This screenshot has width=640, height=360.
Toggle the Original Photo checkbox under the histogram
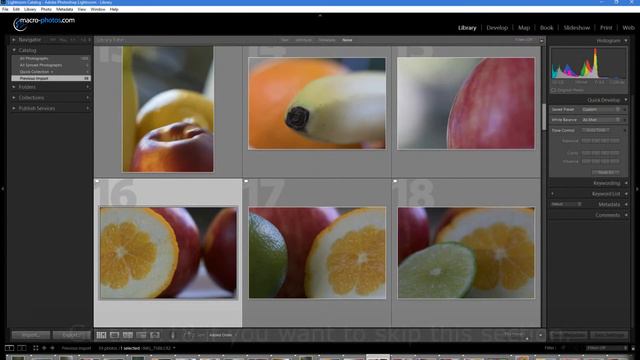(x=554, y=90)
